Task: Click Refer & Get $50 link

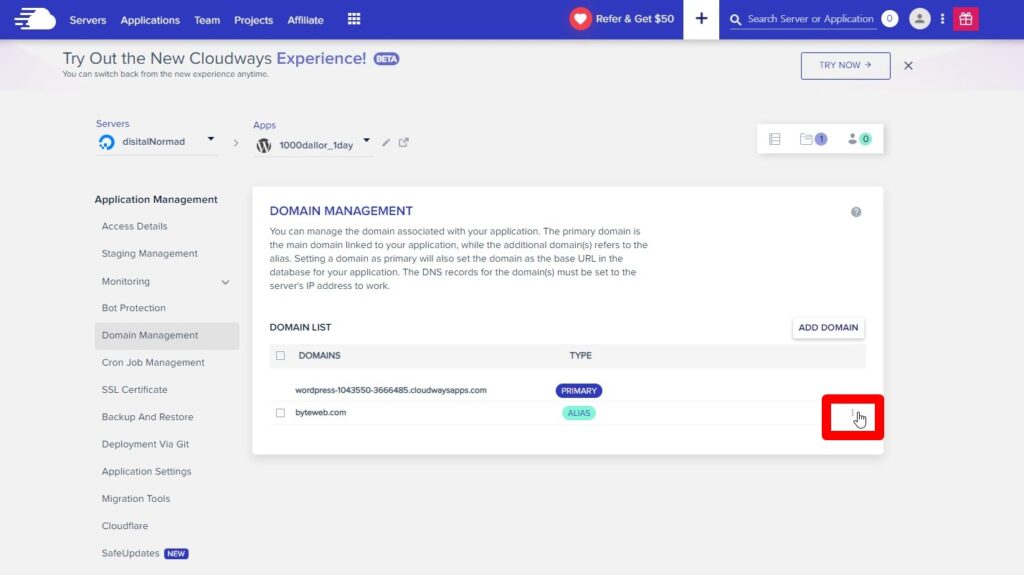Action: pos(635,19)
